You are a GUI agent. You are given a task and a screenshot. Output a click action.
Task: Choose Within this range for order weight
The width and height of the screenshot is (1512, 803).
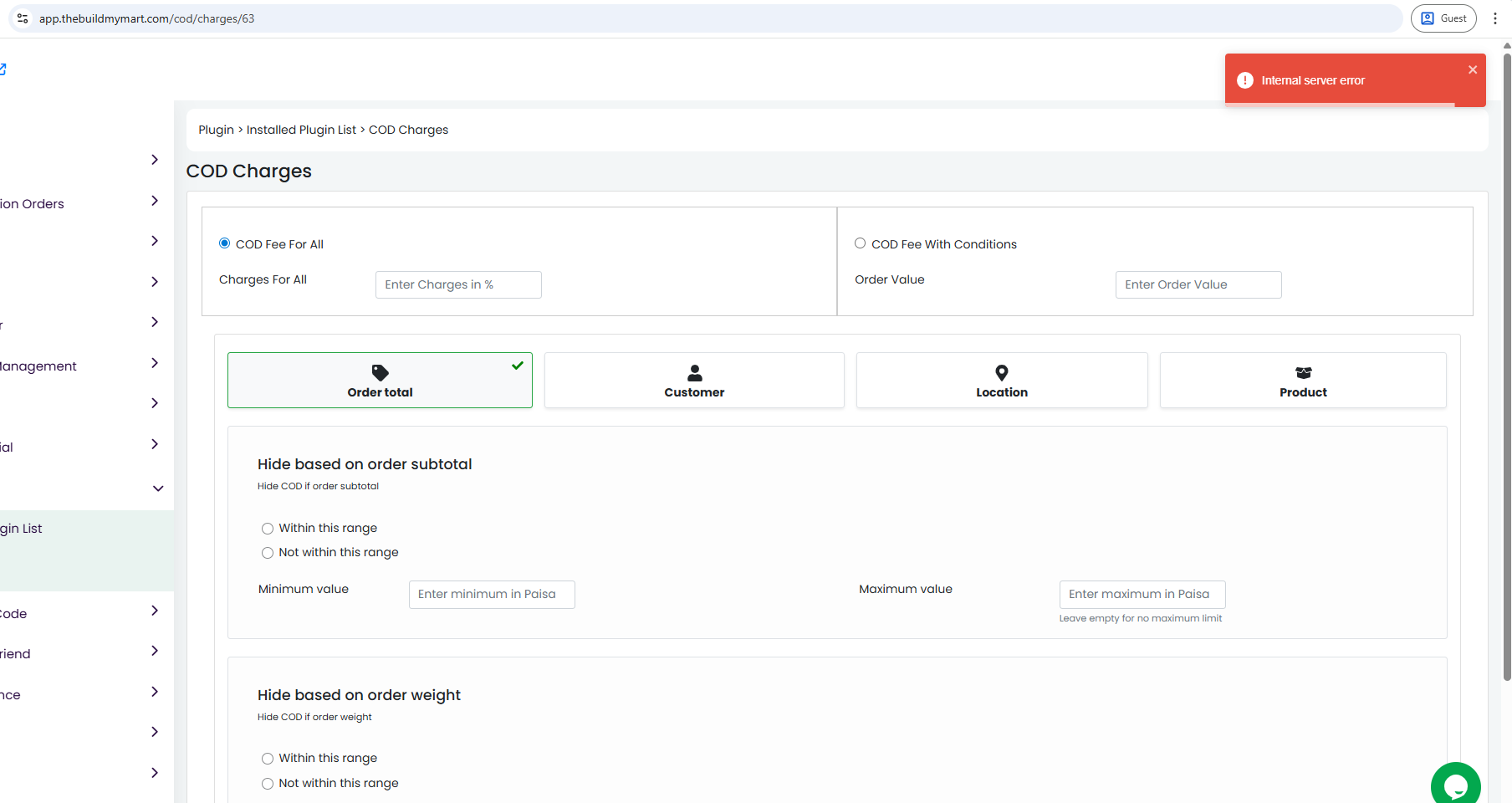pos(268,759)
